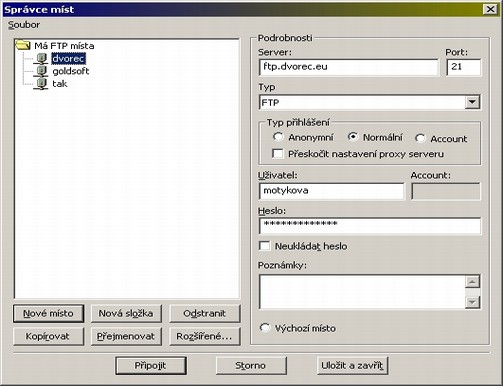
Task: Click the Nové místo button
Action: [48, 313]
